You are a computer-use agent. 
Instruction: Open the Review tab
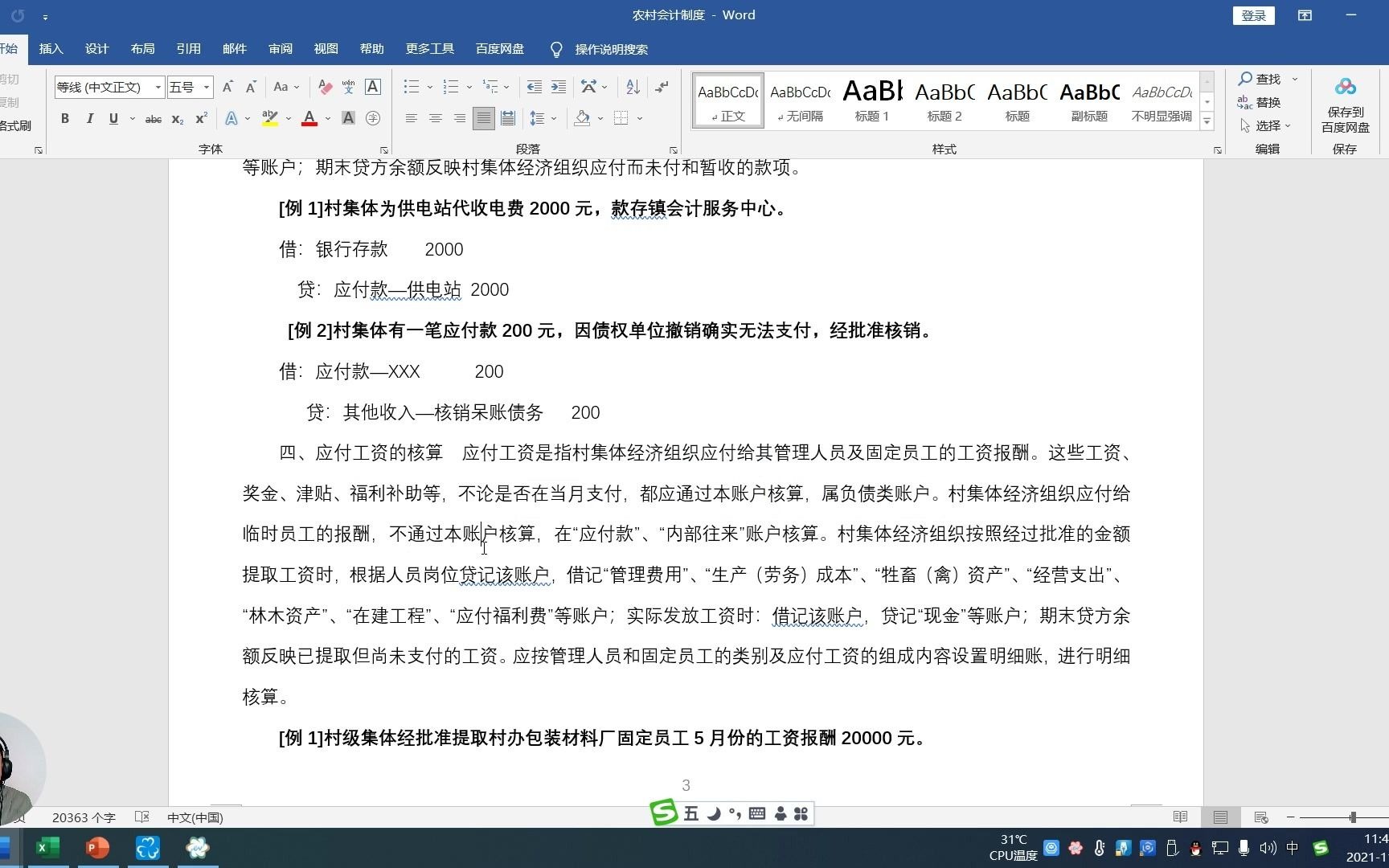click(x=281, y=49)
